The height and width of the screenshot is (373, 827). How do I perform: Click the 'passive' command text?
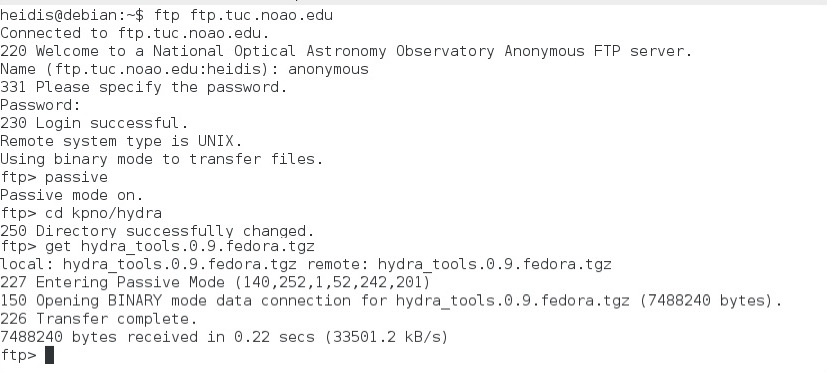(x=76, y=177)
